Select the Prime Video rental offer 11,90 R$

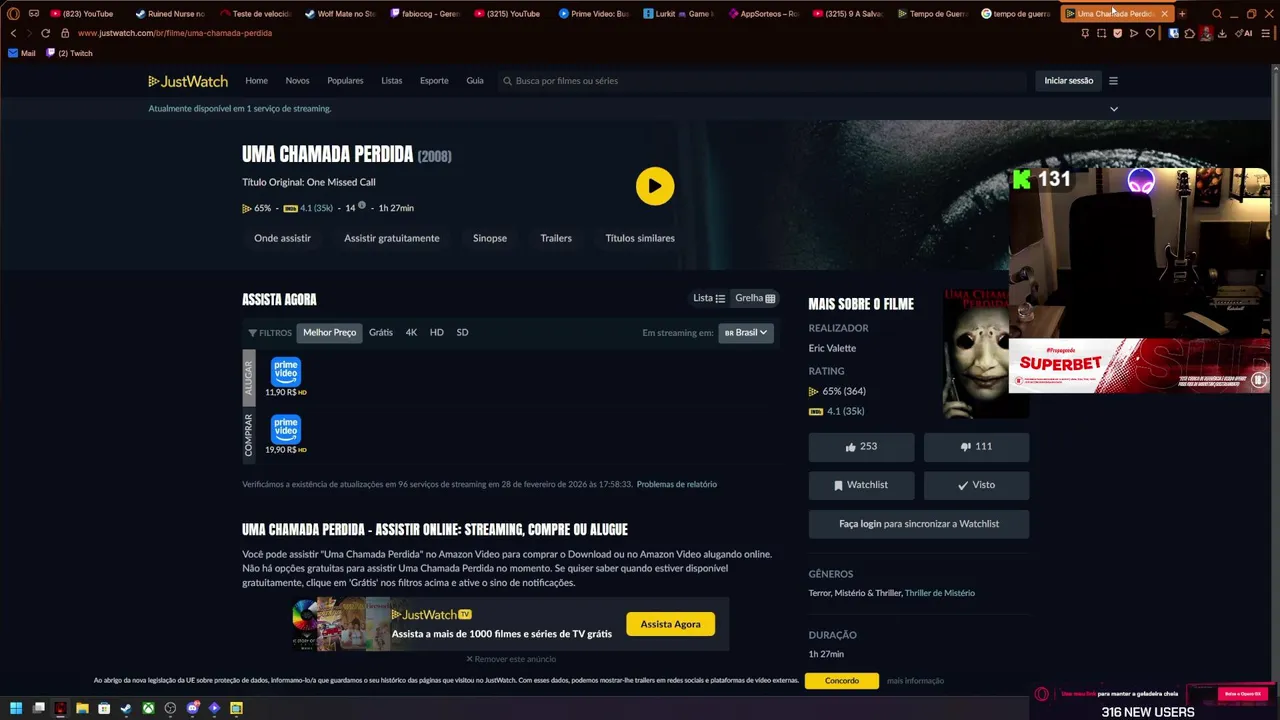click(285, 377)
